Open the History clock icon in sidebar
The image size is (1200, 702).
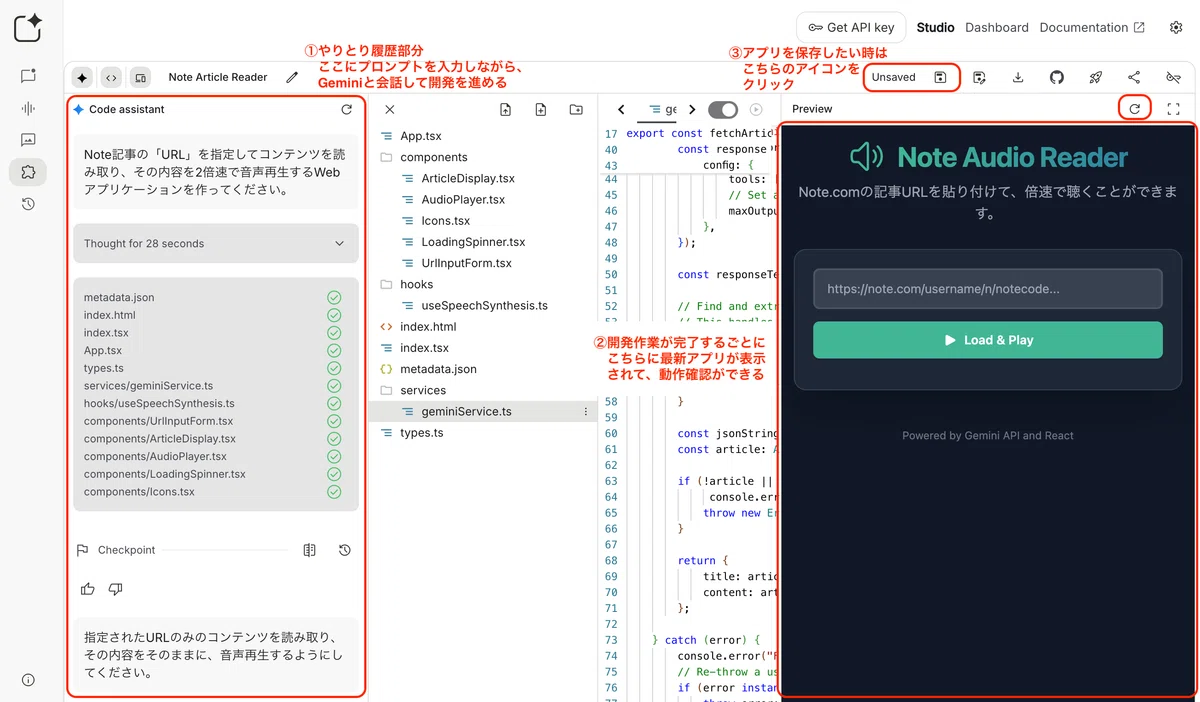coord(28,204)
